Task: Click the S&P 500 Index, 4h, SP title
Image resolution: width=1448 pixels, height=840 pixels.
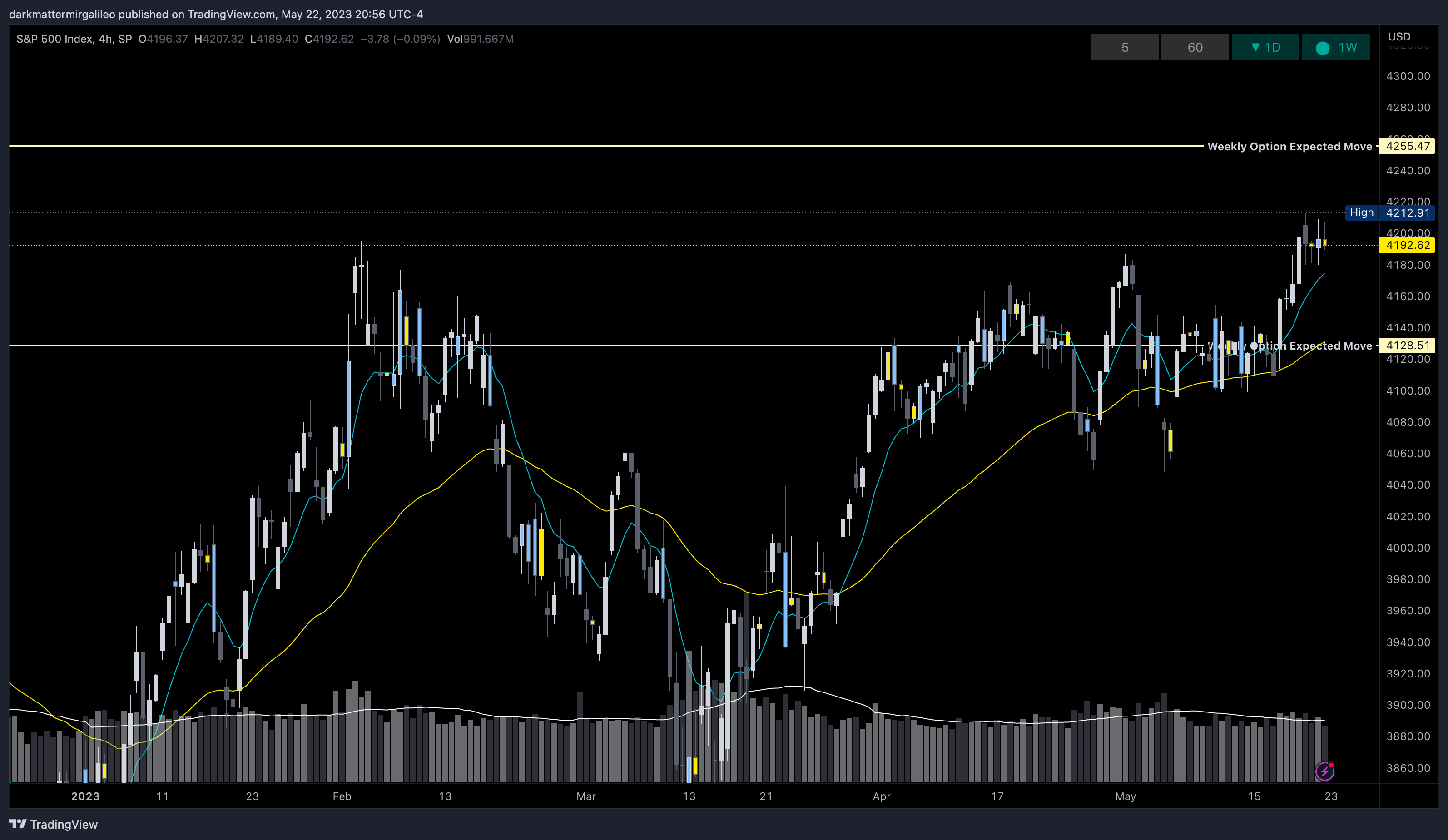Action: pyautogui.click(x=74, y=39)
